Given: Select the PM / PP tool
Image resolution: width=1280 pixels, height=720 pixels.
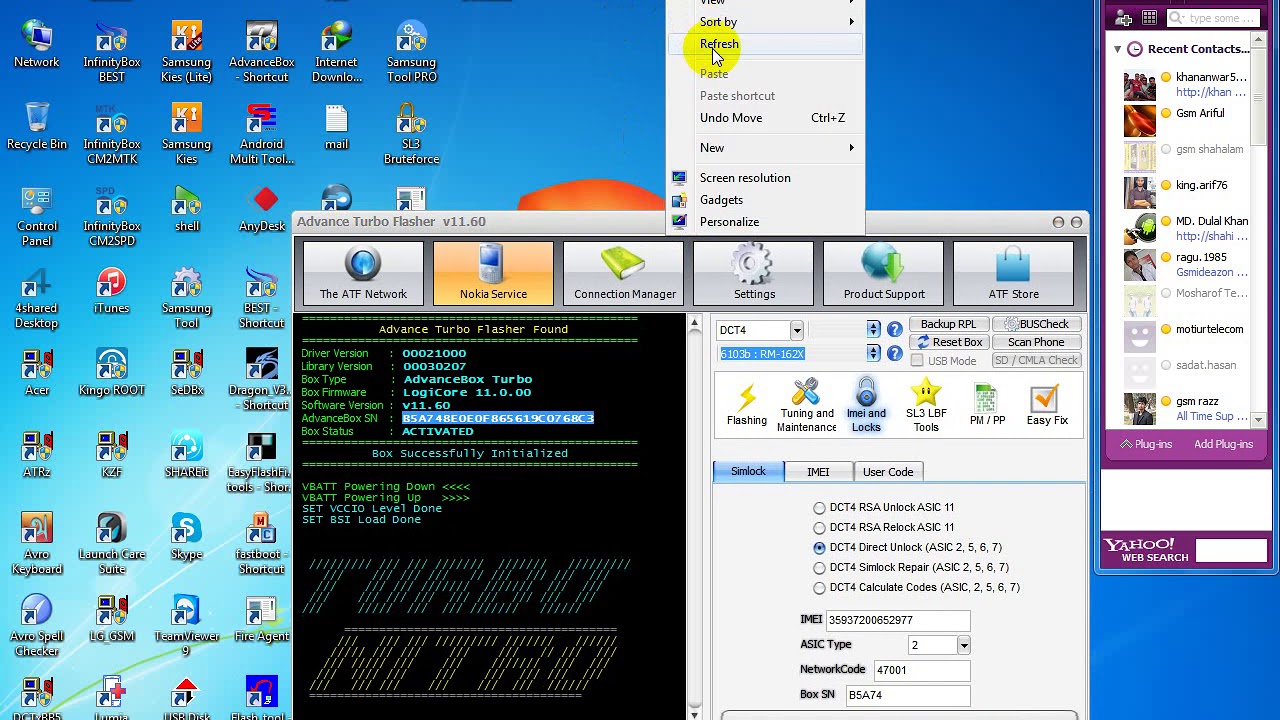Looking at the screenshot, I should click(x=987, y=405).
